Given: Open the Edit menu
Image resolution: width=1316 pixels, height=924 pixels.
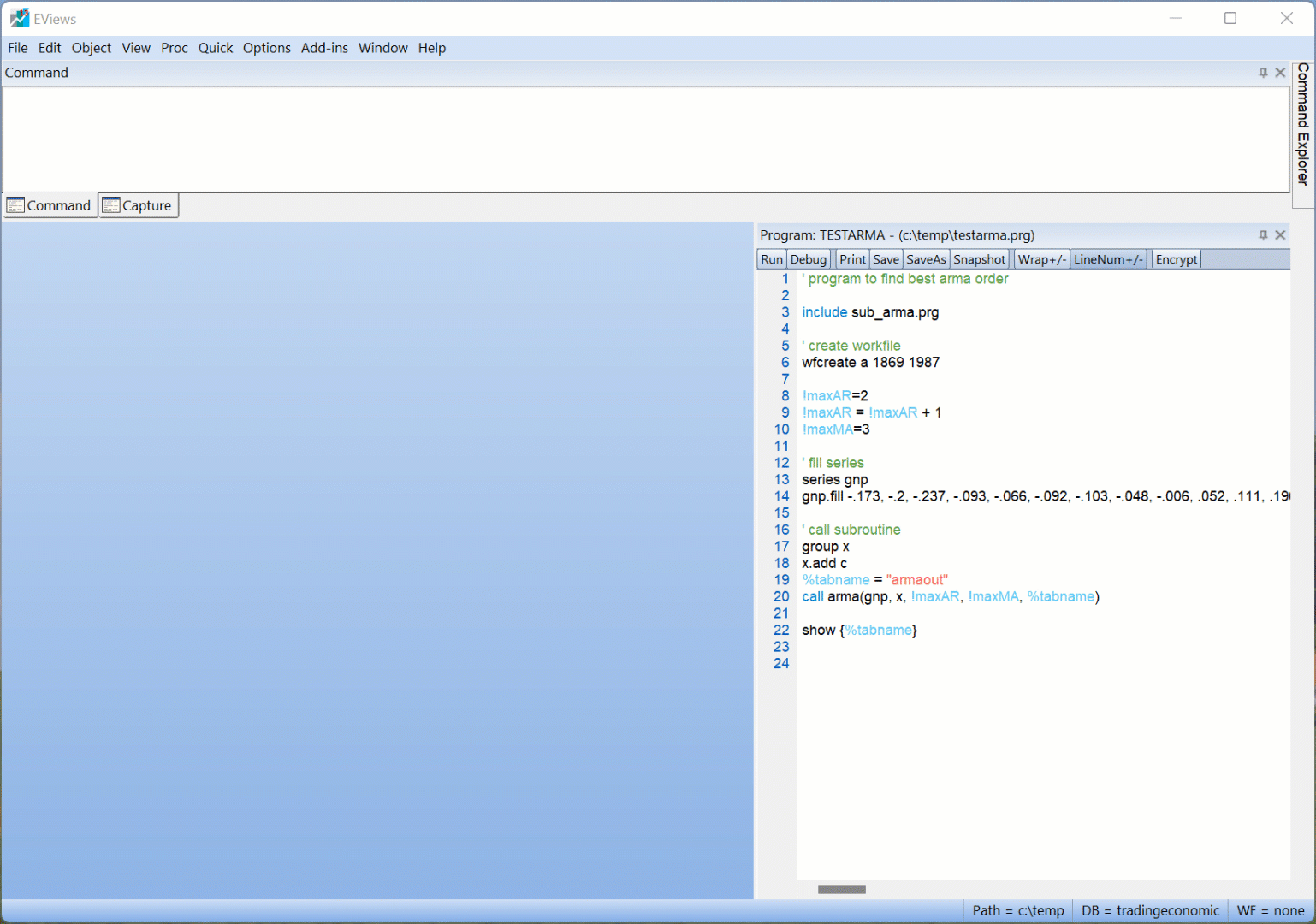Looking at the screenshot, I should (x=50, y=48).
